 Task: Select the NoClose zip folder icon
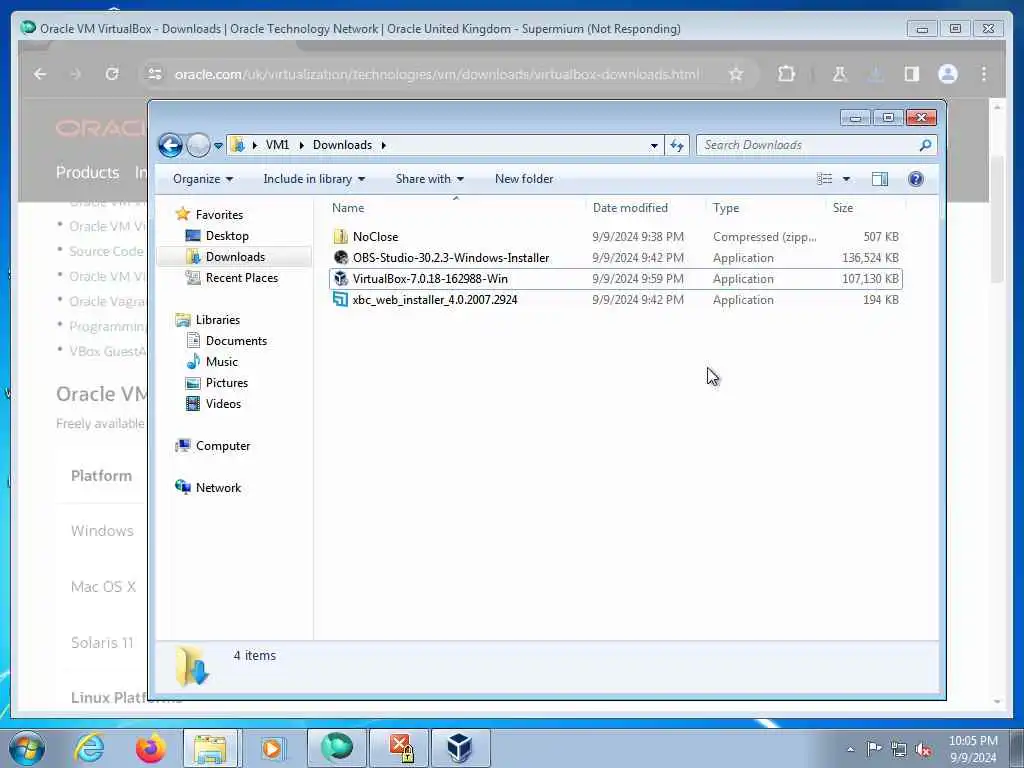[x=340, y=236]
